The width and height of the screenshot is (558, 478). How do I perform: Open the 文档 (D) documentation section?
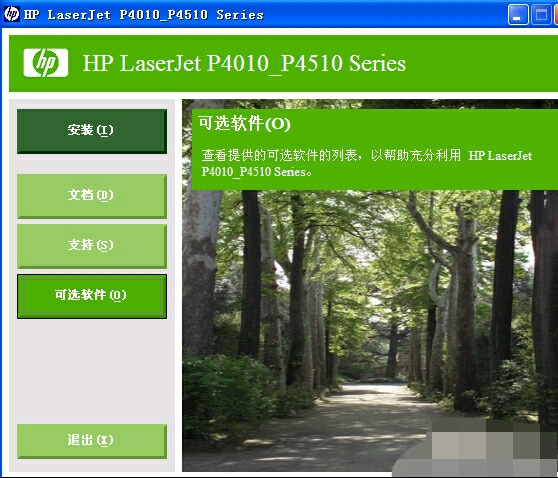(92, 196)
